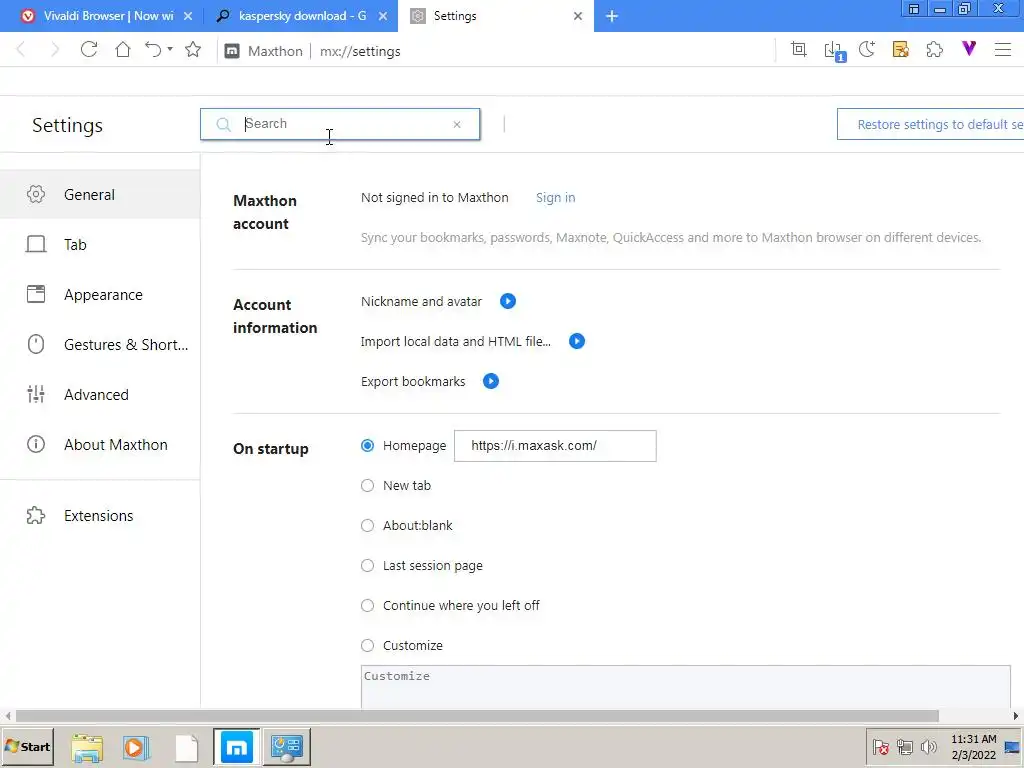Click the undo closed tab icon

point(153,50)
